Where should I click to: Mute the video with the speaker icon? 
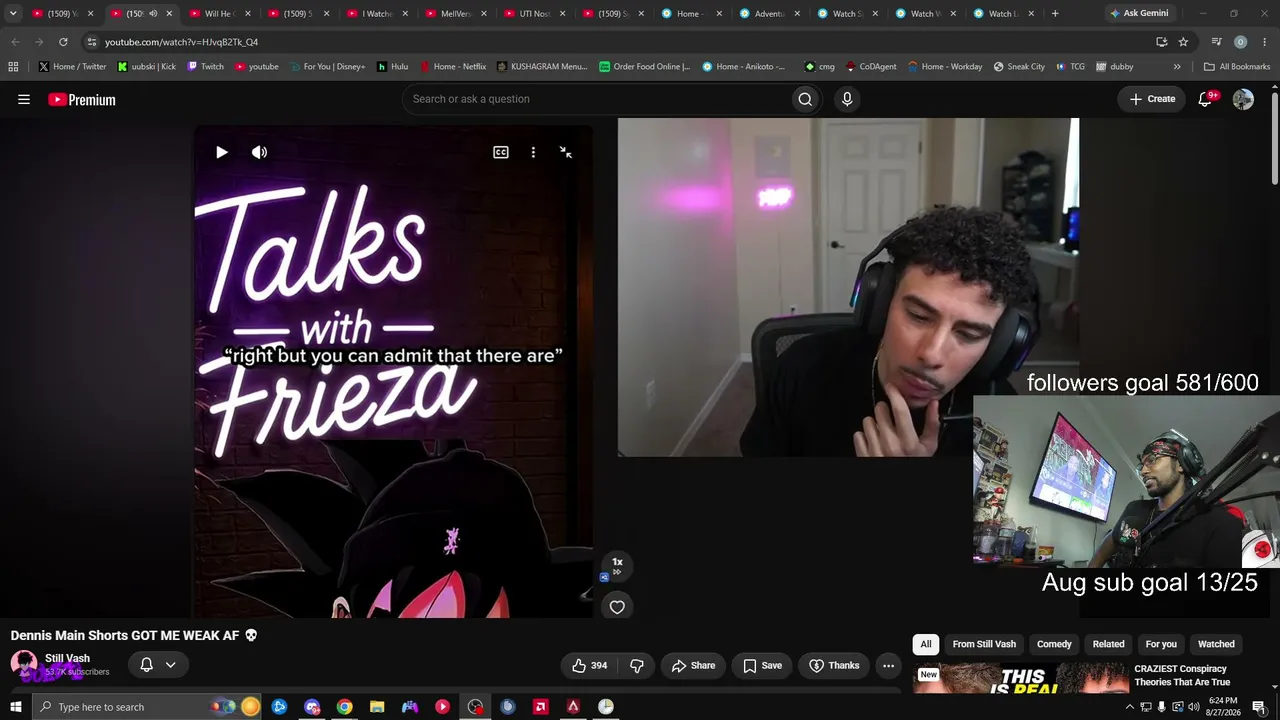[259, 152]
